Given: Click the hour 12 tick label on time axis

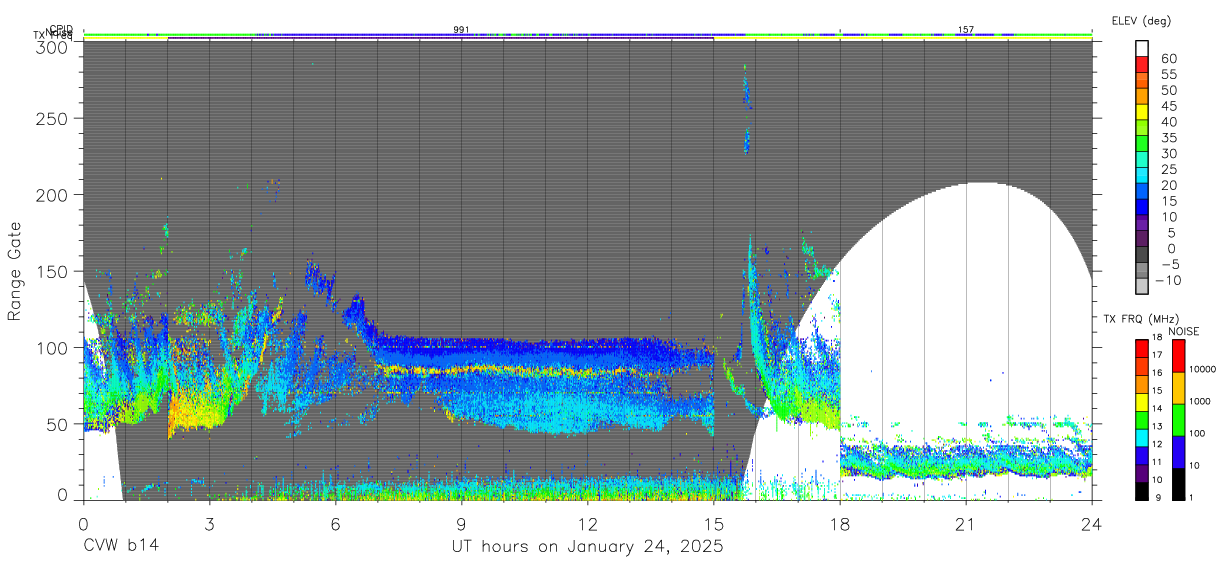Looking at the screenshot, I should tap(587, 524).
